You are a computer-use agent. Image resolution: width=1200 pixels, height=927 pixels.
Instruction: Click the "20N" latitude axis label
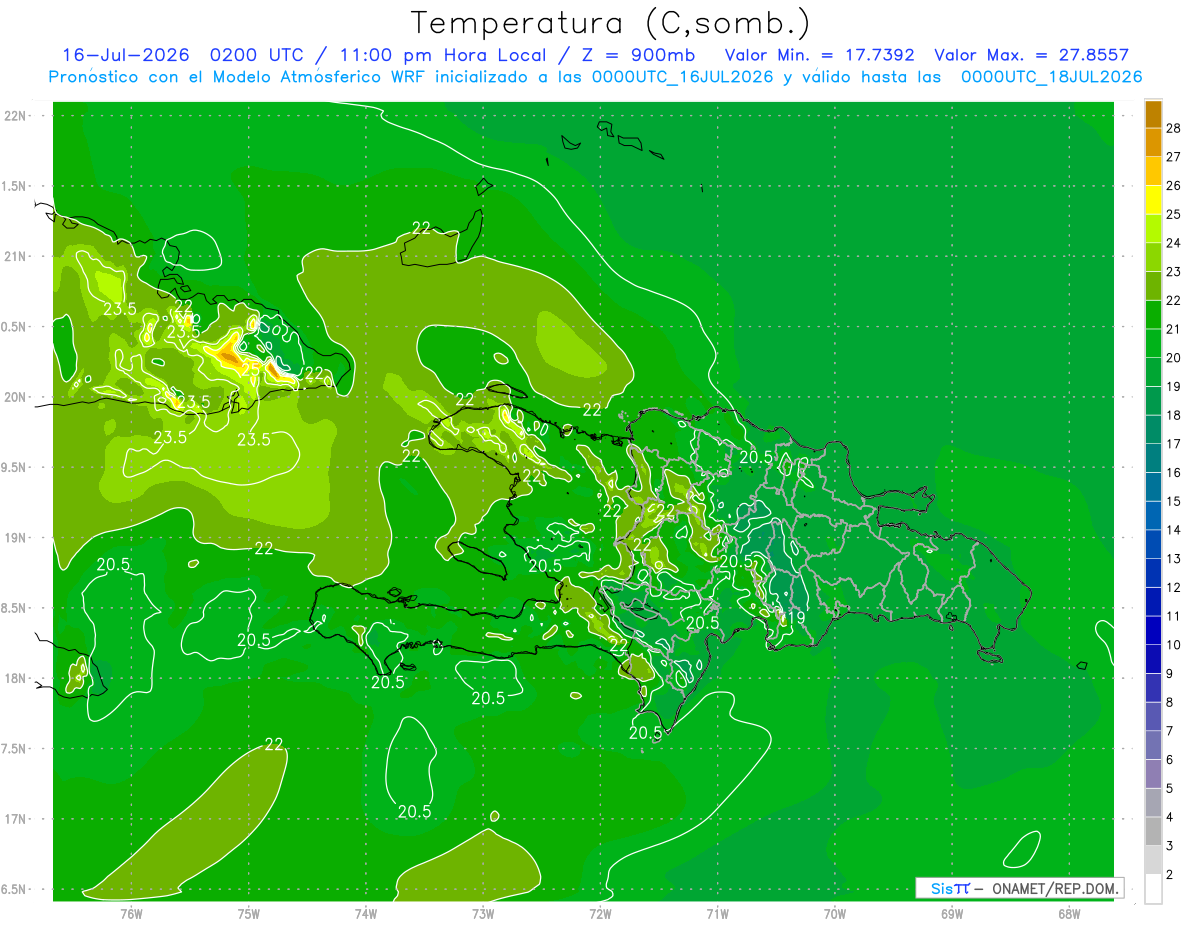(x=14, y=397)
